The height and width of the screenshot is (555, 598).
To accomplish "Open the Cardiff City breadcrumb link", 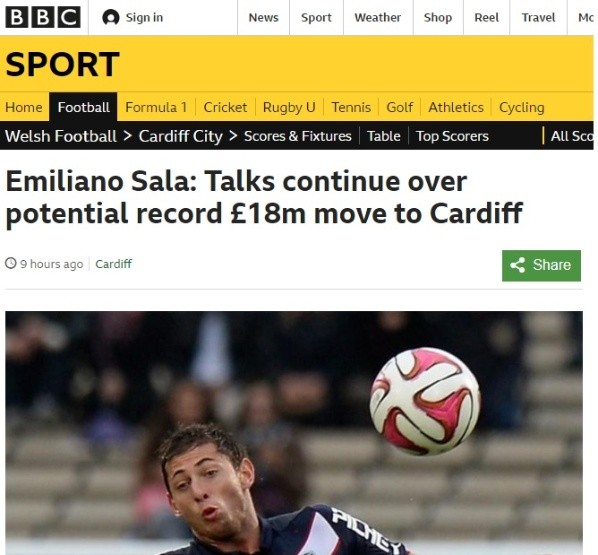I will click(180, 137).
